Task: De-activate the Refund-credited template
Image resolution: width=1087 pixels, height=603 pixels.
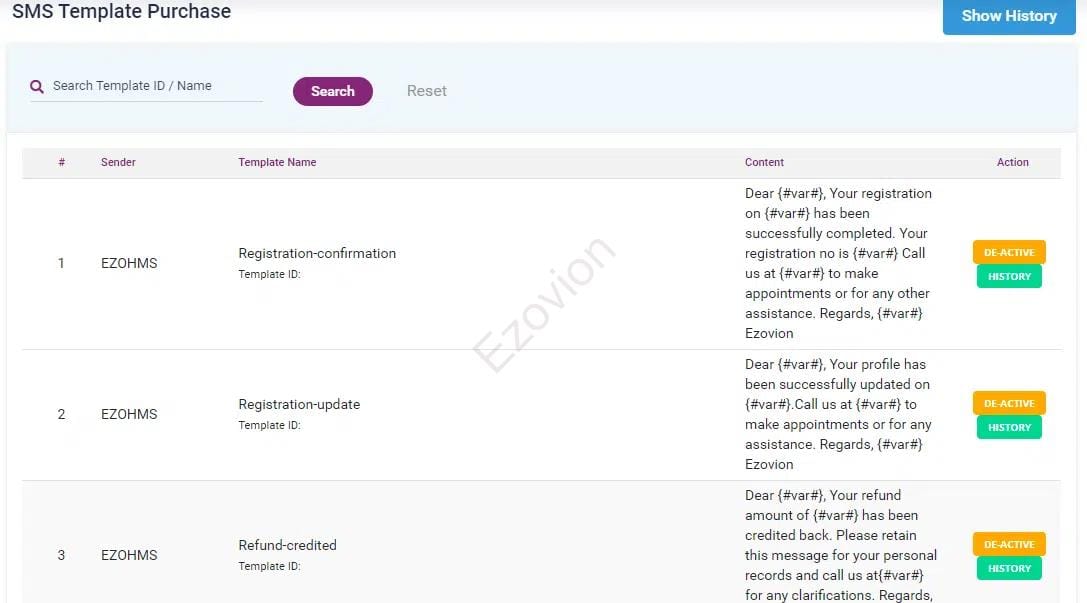Action: point(1009,544)
